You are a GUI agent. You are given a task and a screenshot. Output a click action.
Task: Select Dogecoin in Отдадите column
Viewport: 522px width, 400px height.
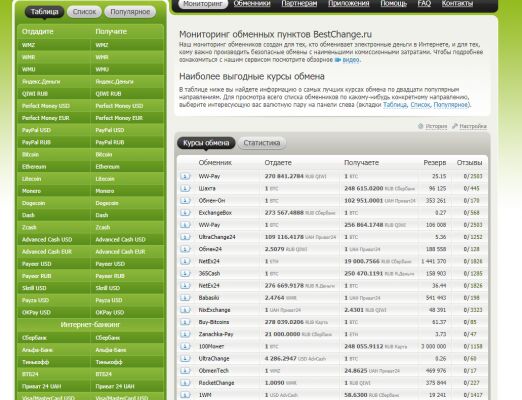(x=53, y=203)
